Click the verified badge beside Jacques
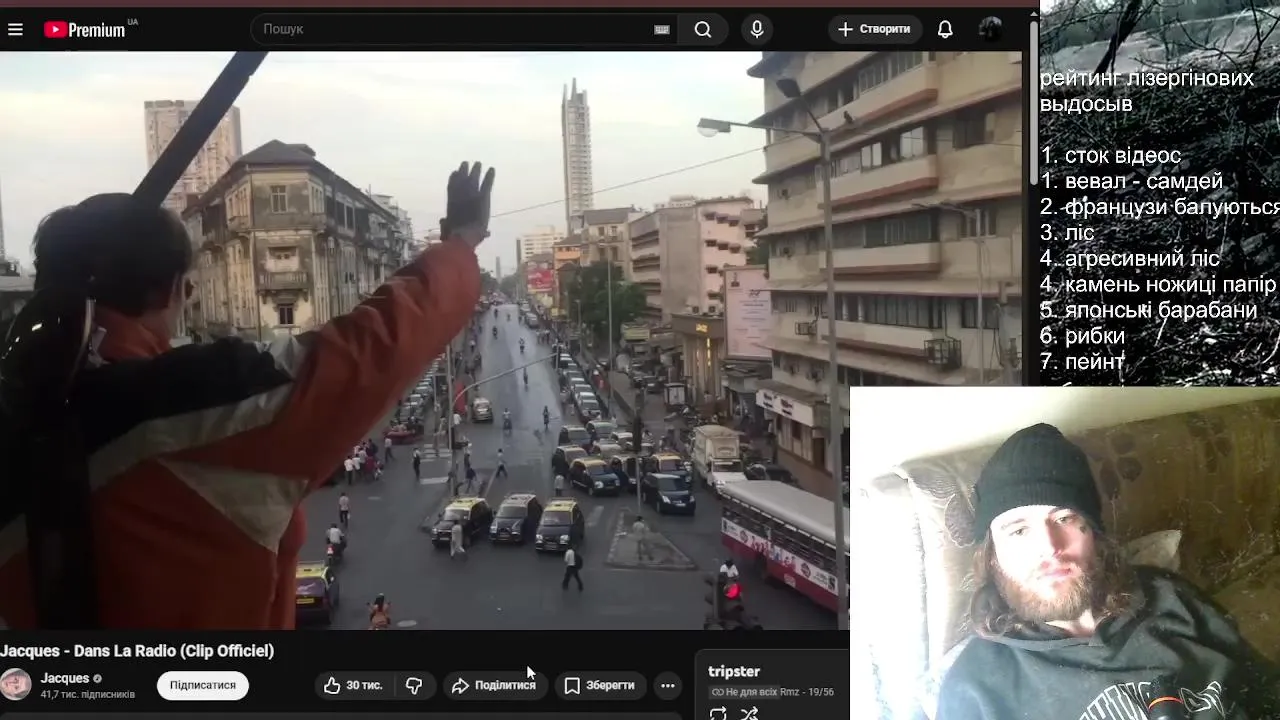This screenshot has height=720, width=1280. tap(97, 679)
